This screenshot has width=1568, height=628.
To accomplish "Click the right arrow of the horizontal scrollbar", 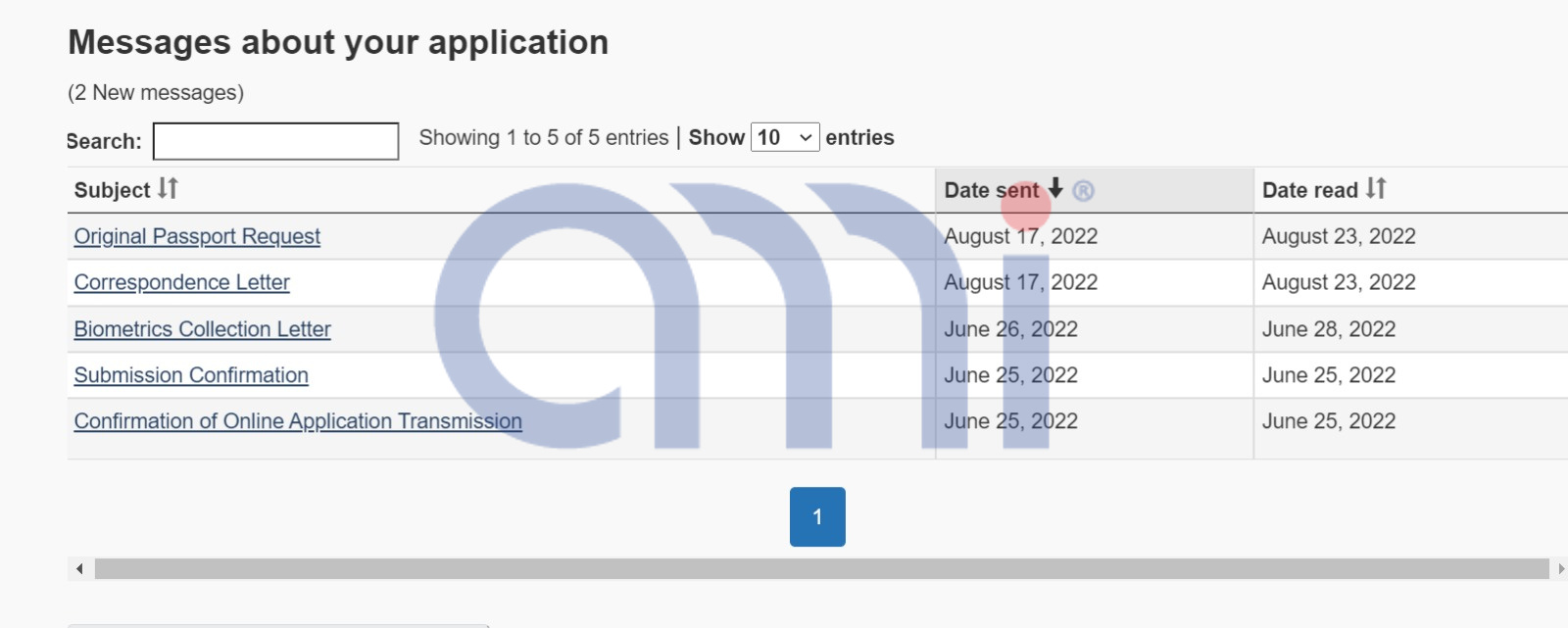I will click(1560, 568).
